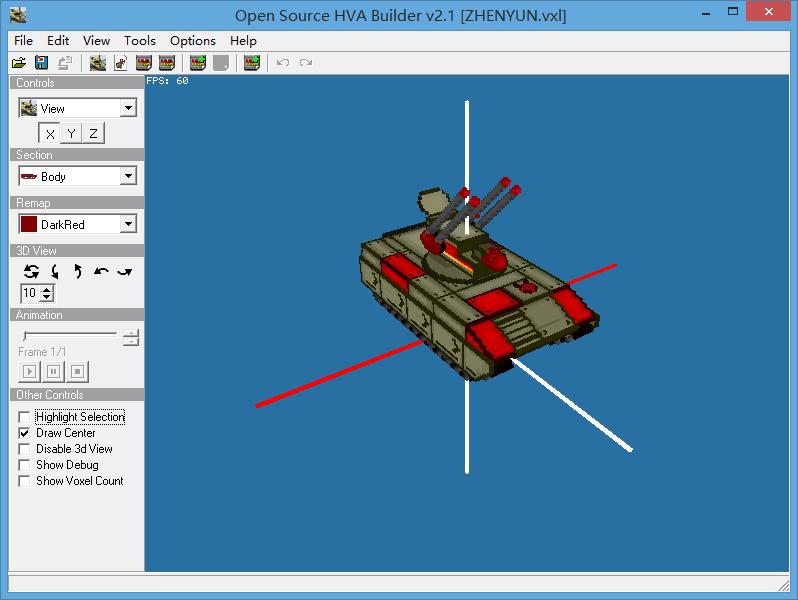
Task: Click the redo arrow in the toolbar
Action: (x=306, y=63)
